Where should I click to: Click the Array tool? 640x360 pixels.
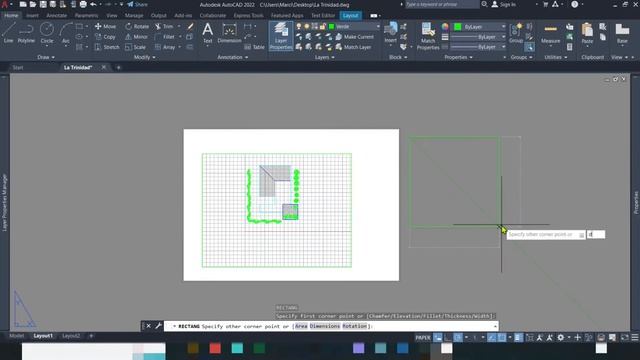(x=165, y=47)
